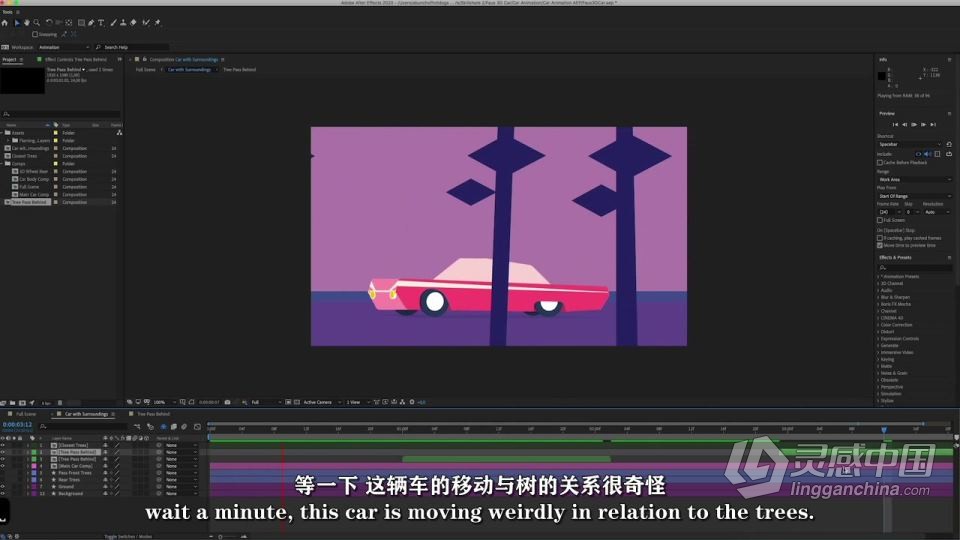The height and width of the screenshot is (540, 960).
Task: Click New Folder icon at Project panel bottom
Action: (12, 403)
